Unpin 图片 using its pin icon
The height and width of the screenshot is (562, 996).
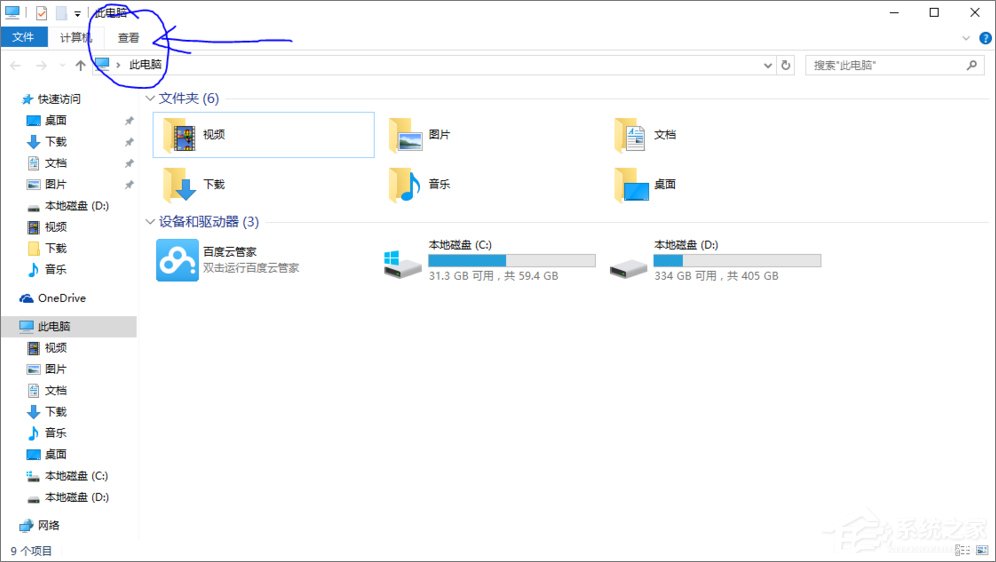[129, 185]
